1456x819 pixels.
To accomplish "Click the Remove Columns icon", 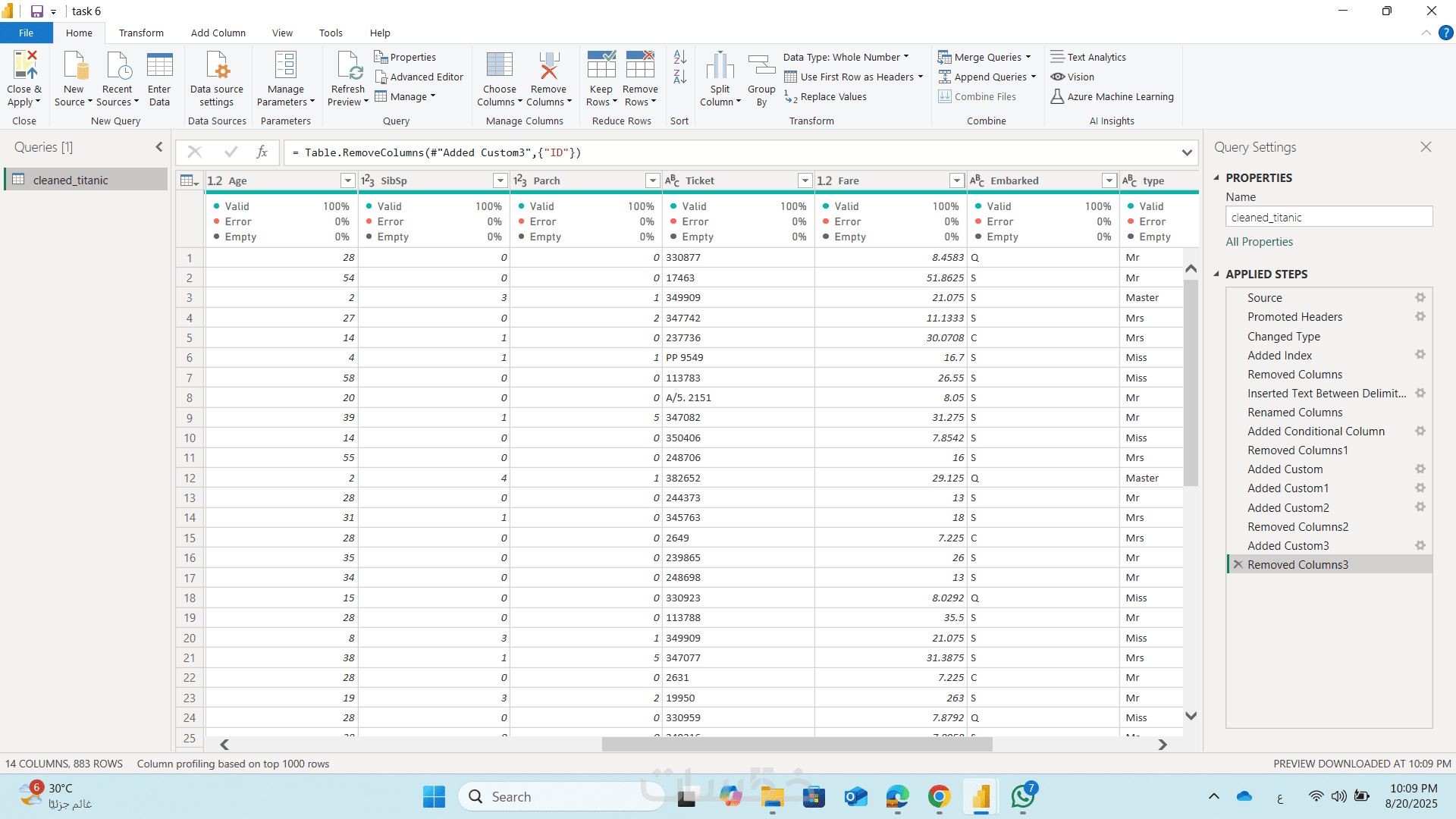I will (x=548, y=66).
